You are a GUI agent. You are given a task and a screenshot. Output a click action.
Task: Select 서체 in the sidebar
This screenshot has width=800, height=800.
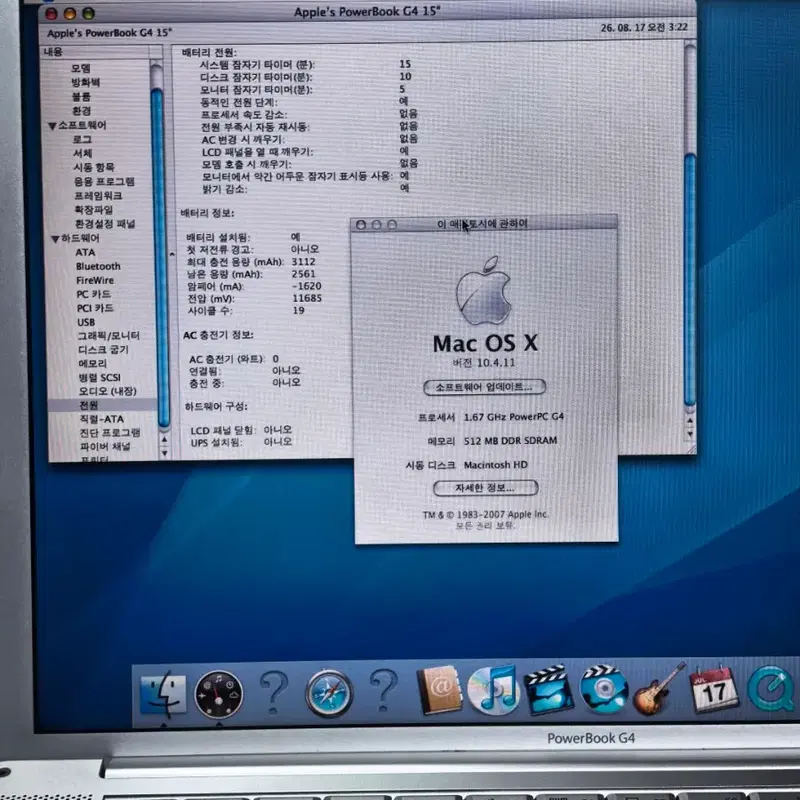(83, 153)
